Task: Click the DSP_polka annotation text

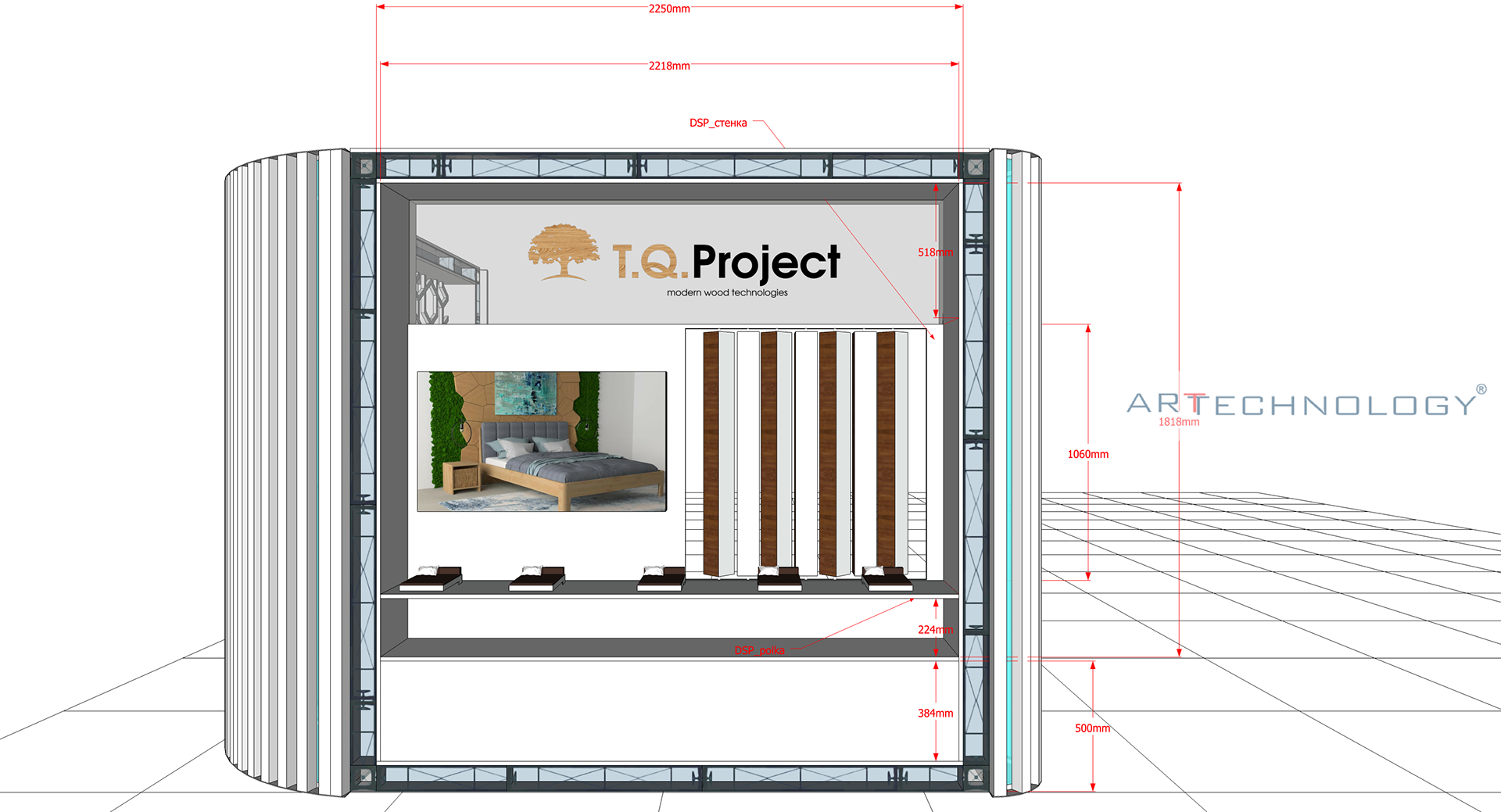Action: 759,650
